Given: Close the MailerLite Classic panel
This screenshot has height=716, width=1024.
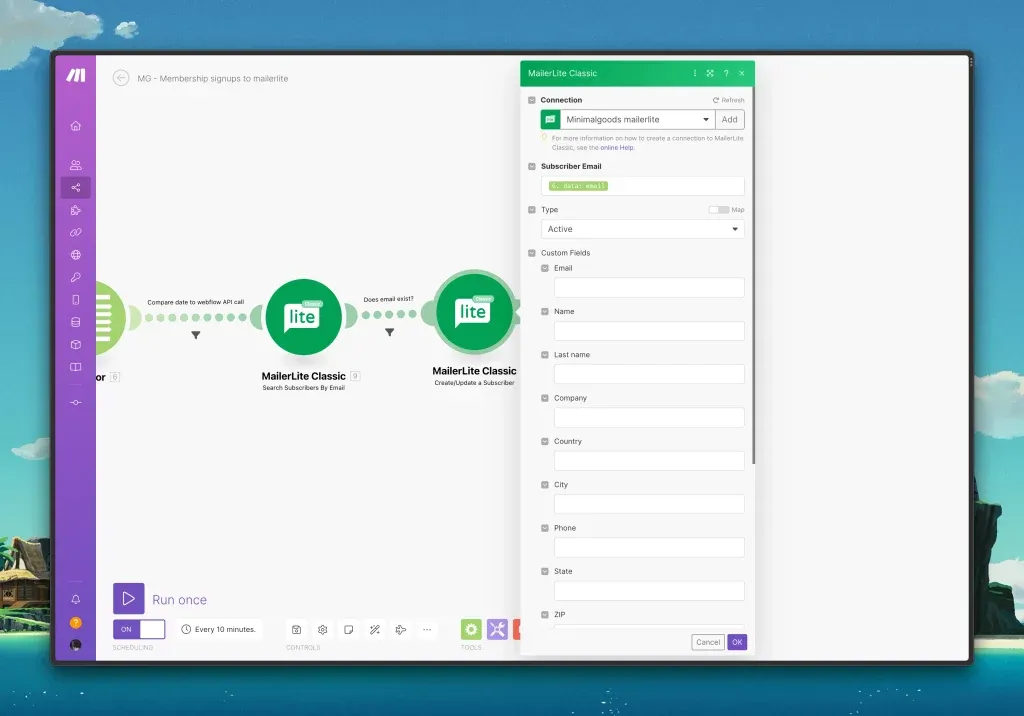Looking at the screenshot, I should (742, 73).
